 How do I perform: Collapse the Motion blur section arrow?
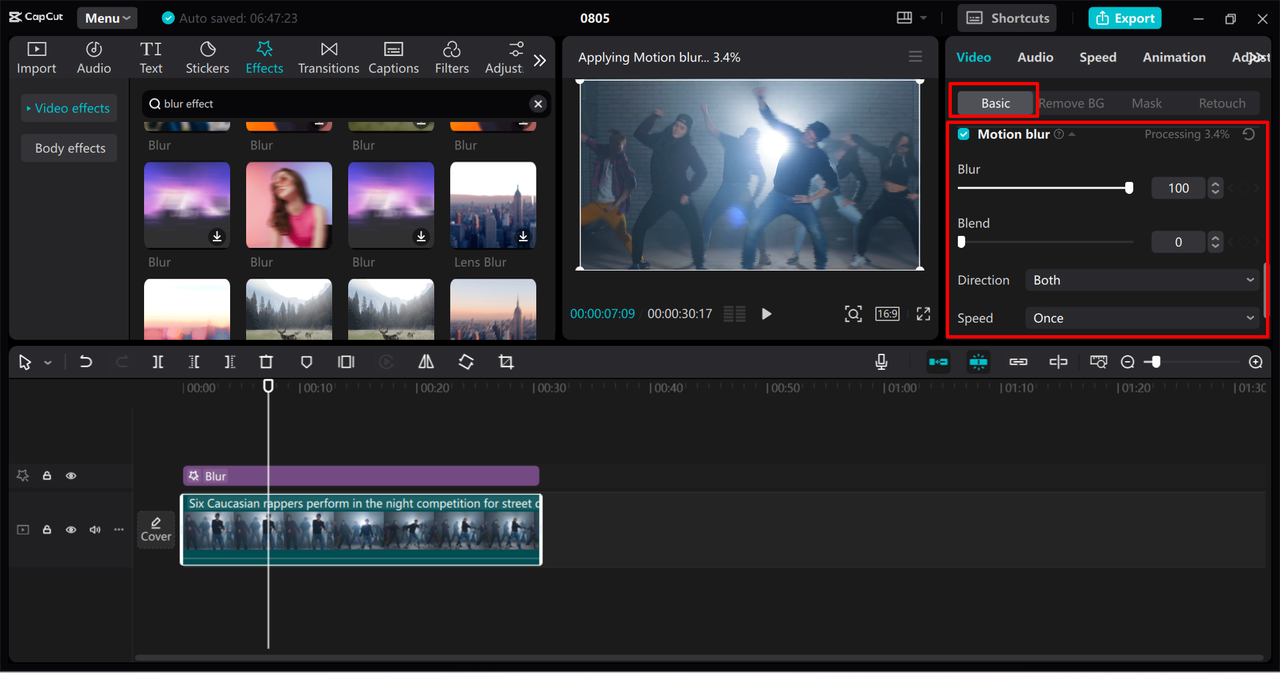(x=1072, y=134)
